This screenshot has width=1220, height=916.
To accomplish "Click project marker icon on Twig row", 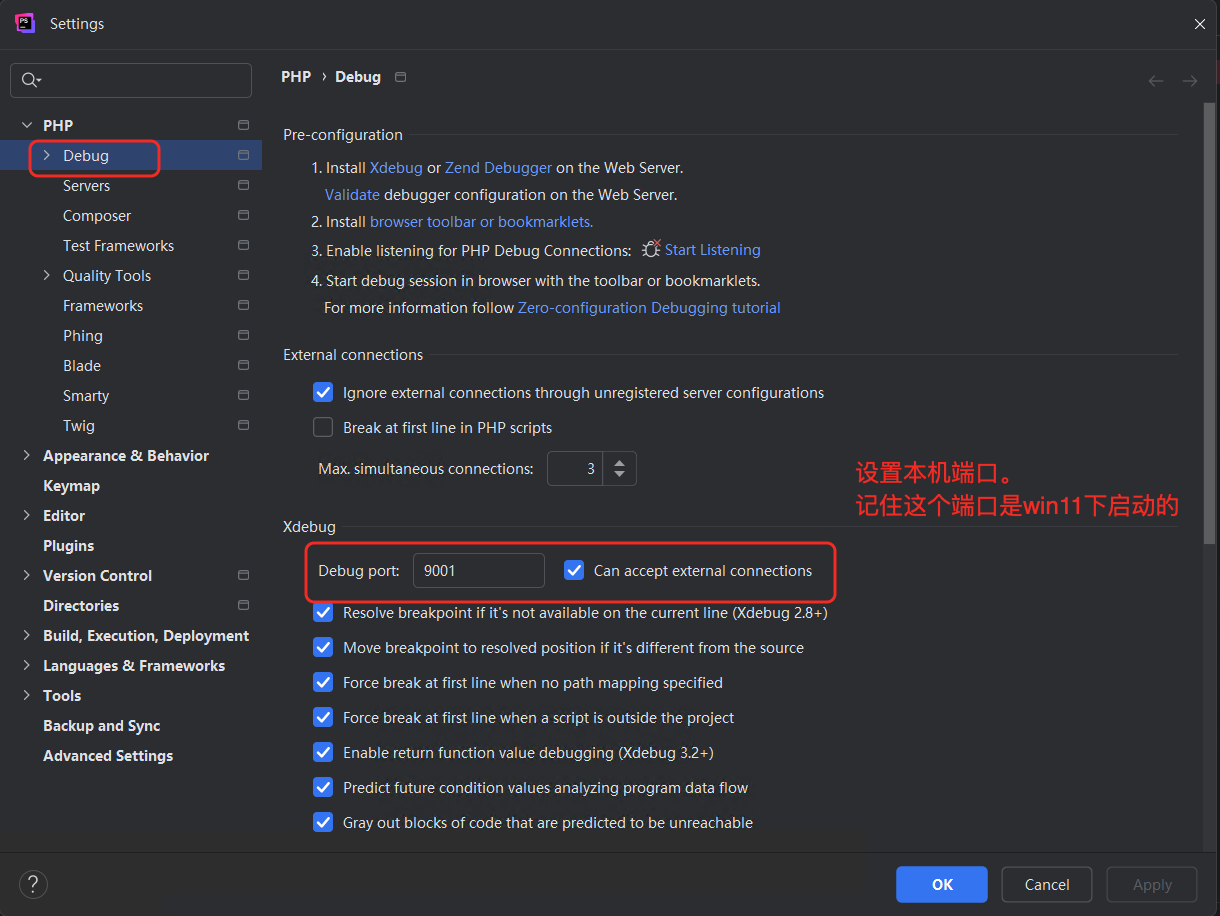I will coord(243,425).
